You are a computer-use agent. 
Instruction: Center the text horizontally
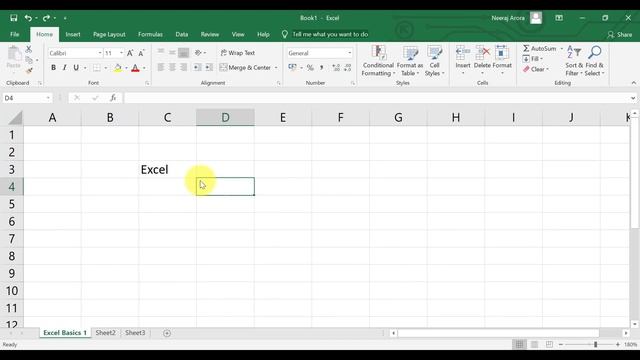coord(172,67)
